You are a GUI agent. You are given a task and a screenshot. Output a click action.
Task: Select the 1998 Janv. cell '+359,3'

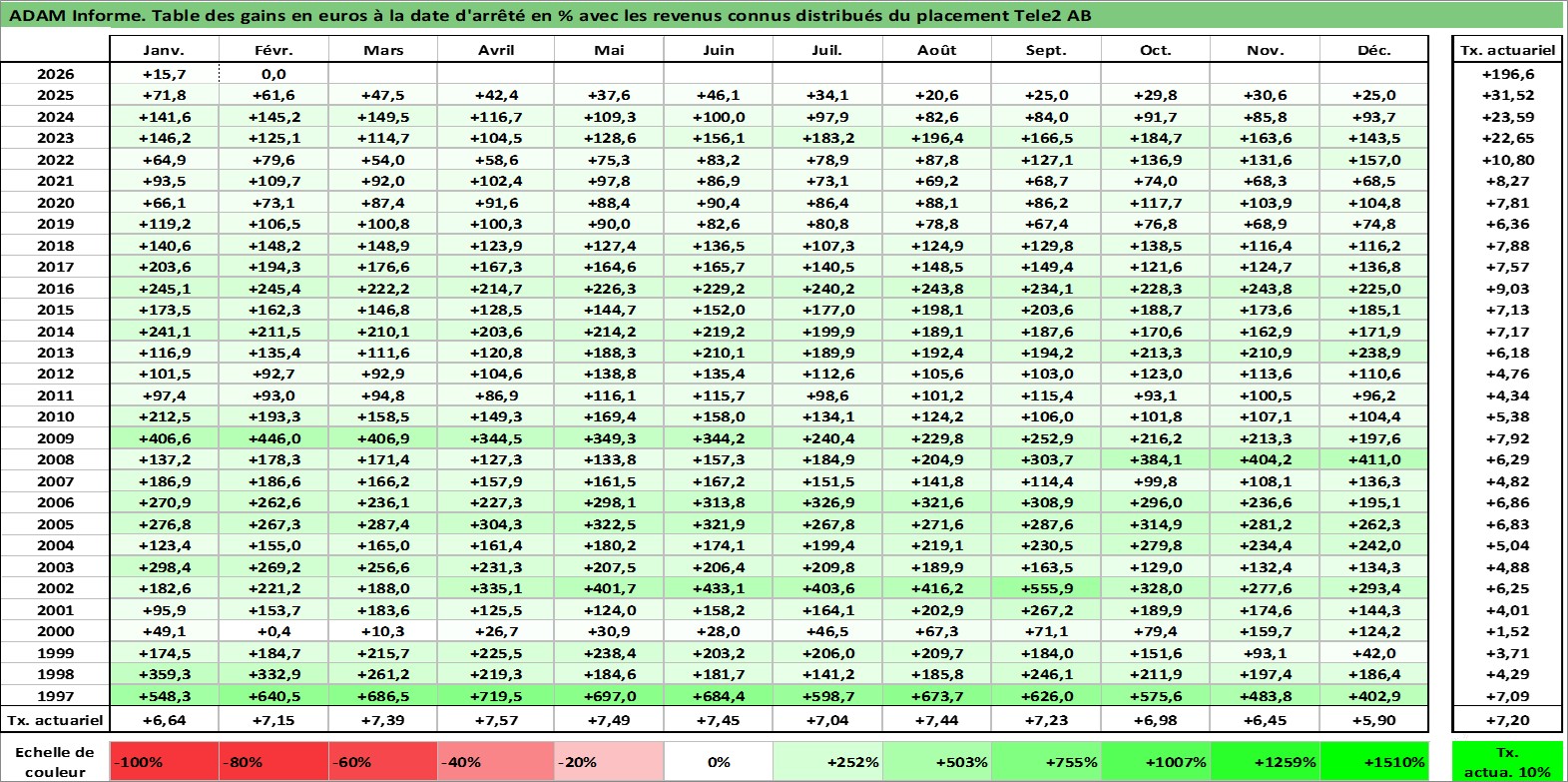pyautogui.click(x=164, y=674)
